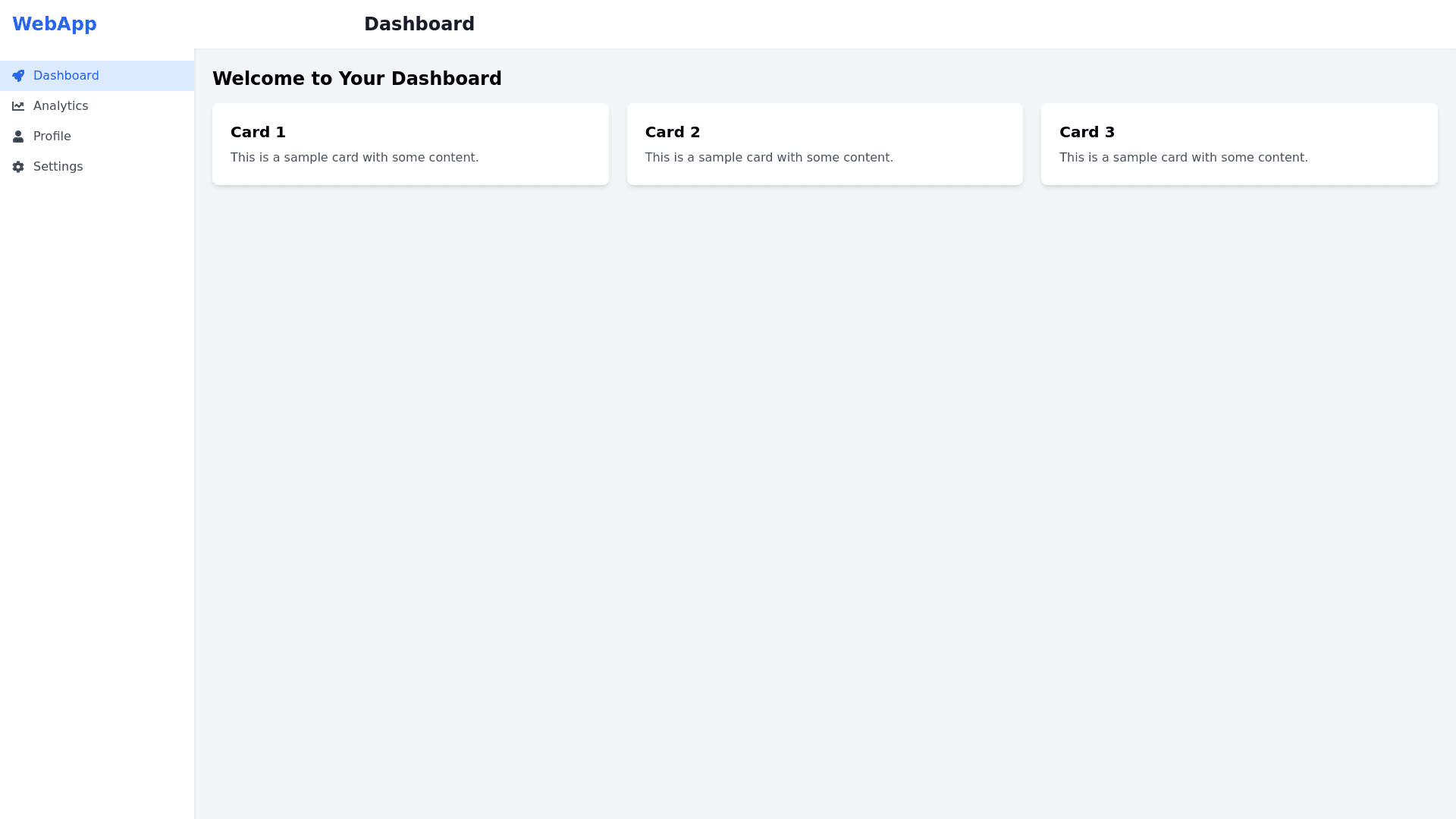The image size is (1456, 819).
Task: Click the description text inside Card 3
Action: point(1184,158)
